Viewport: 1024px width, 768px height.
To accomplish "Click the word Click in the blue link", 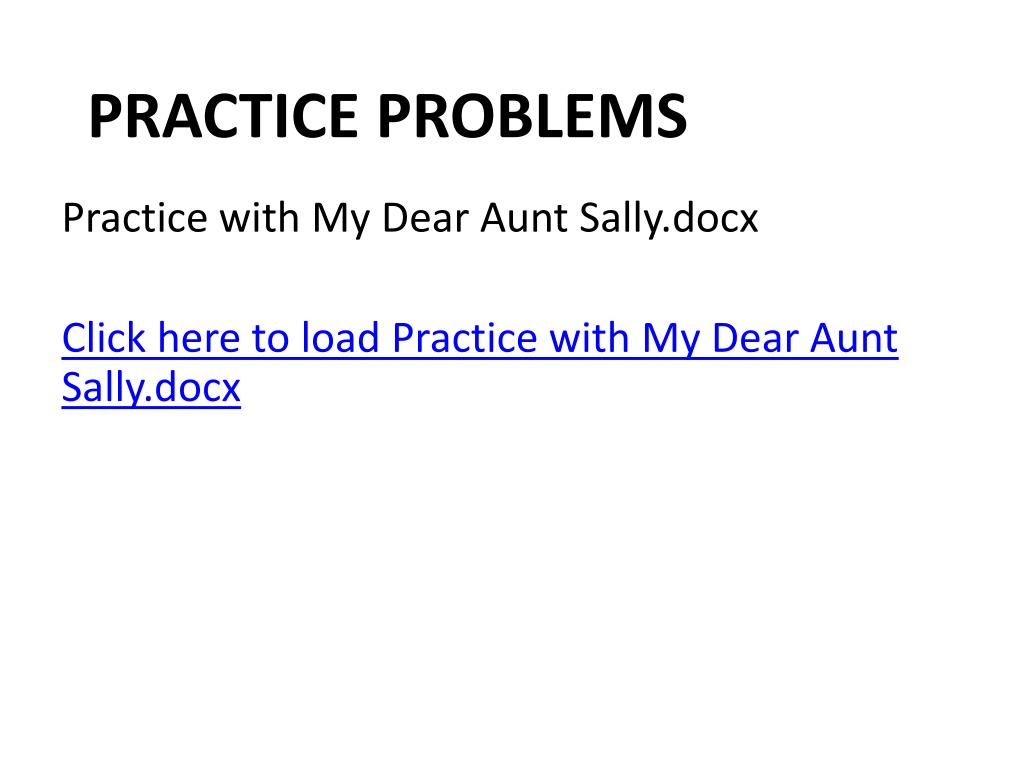I will [x=104, y=338].
